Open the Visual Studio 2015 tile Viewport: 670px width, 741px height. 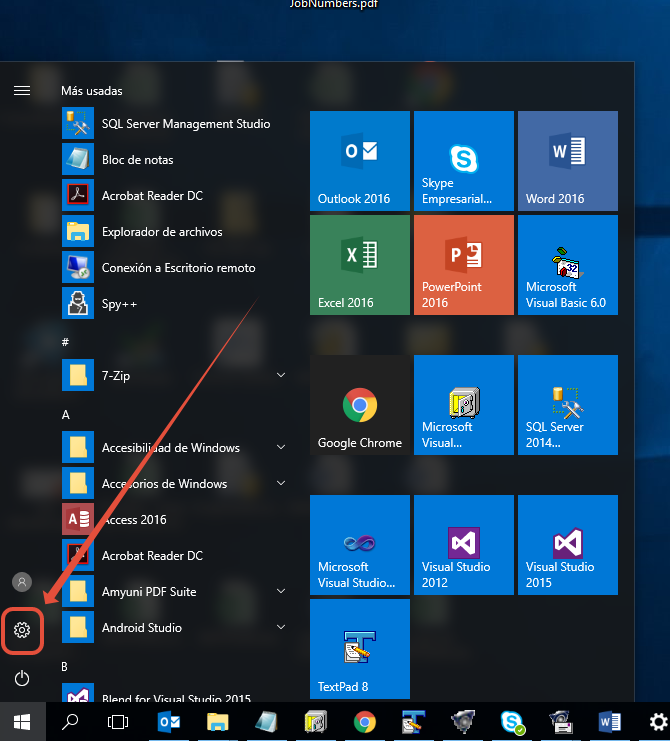[x=567, y=544]
